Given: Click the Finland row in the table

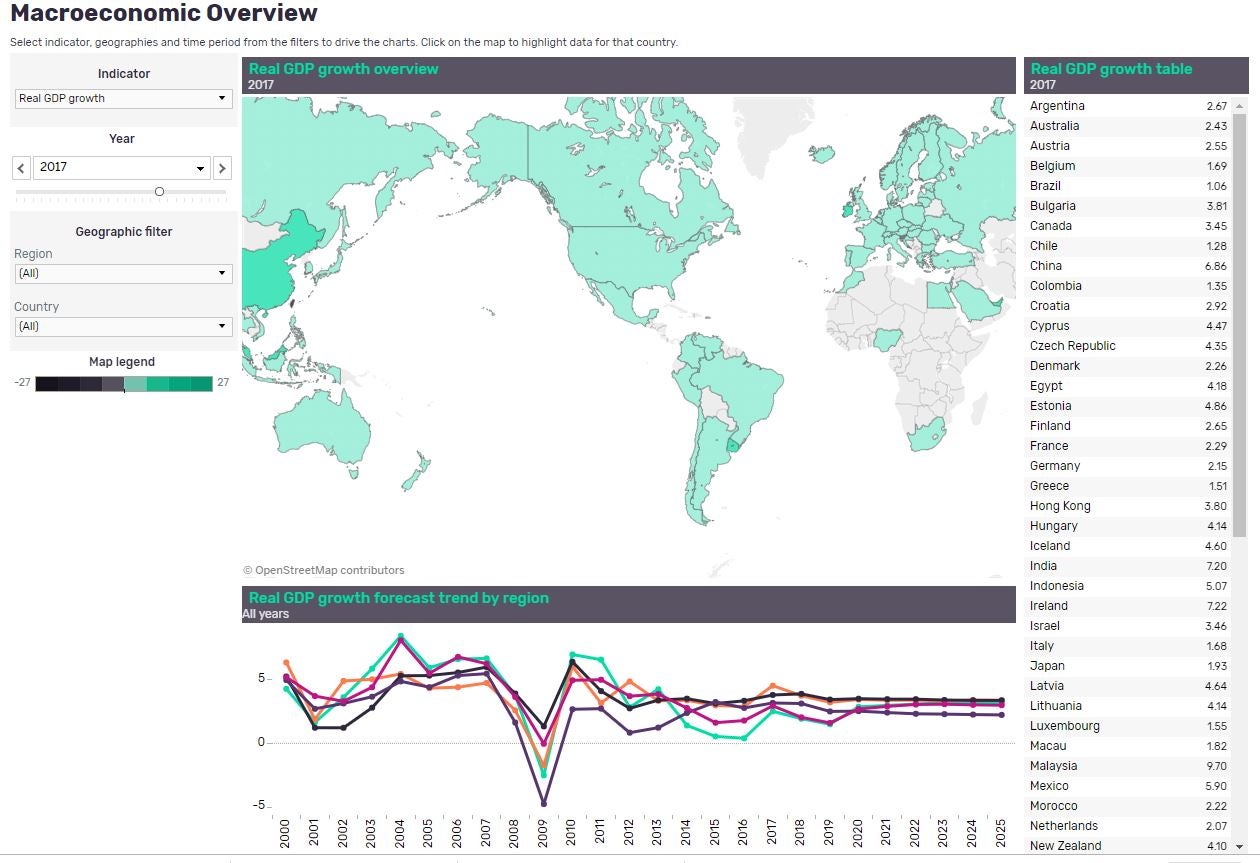Looking at the screenshot, I should (1128, 426).
